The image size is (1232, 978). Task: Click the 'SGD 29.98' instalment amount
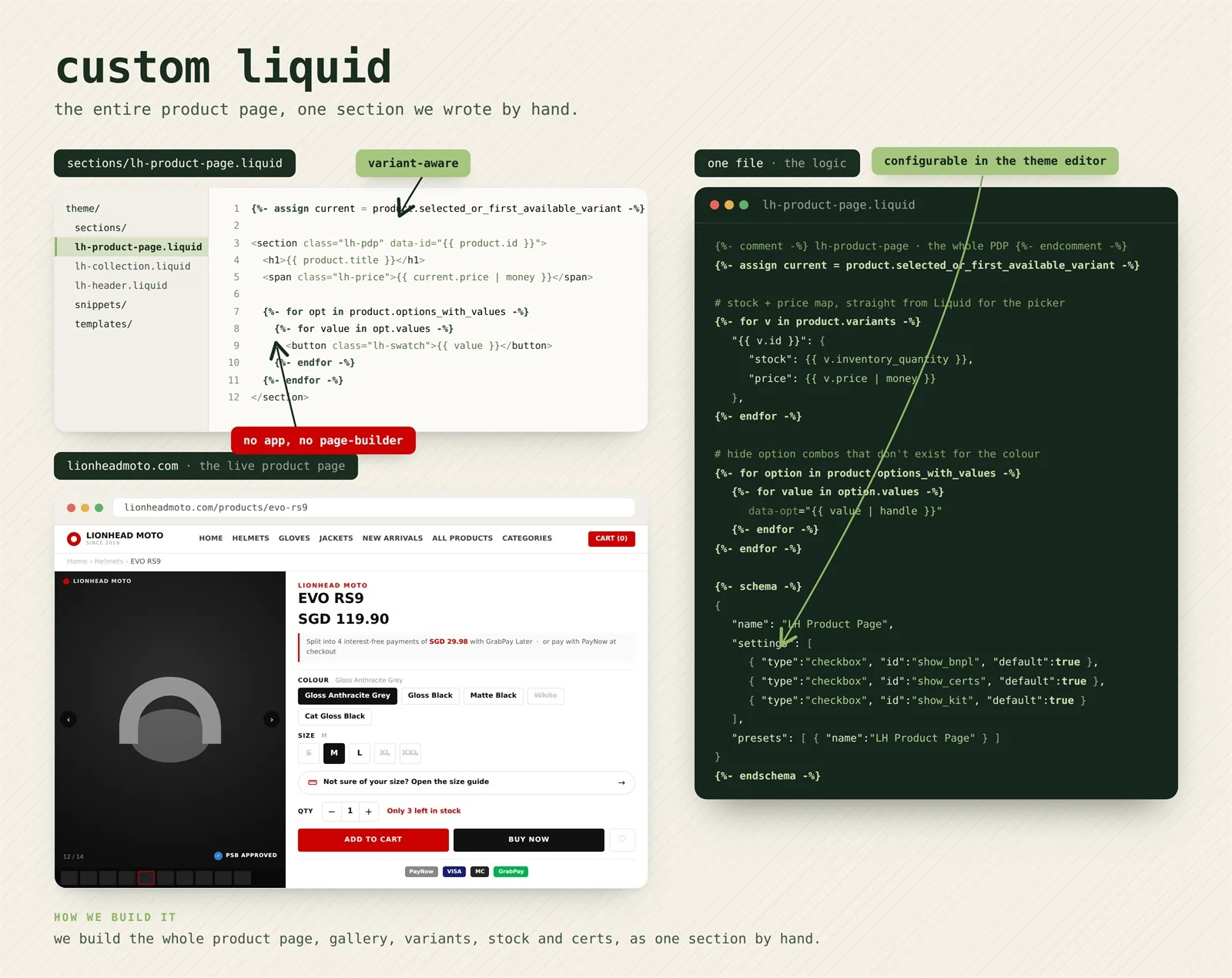(x=448, y=641)
